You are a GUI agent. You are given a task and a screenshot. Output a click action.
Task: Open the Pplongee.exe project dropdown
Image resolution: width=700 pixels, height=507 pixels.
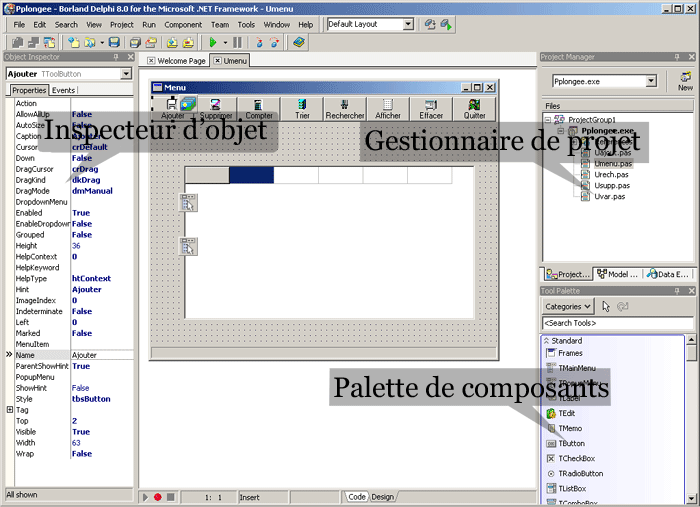point(651,81)
